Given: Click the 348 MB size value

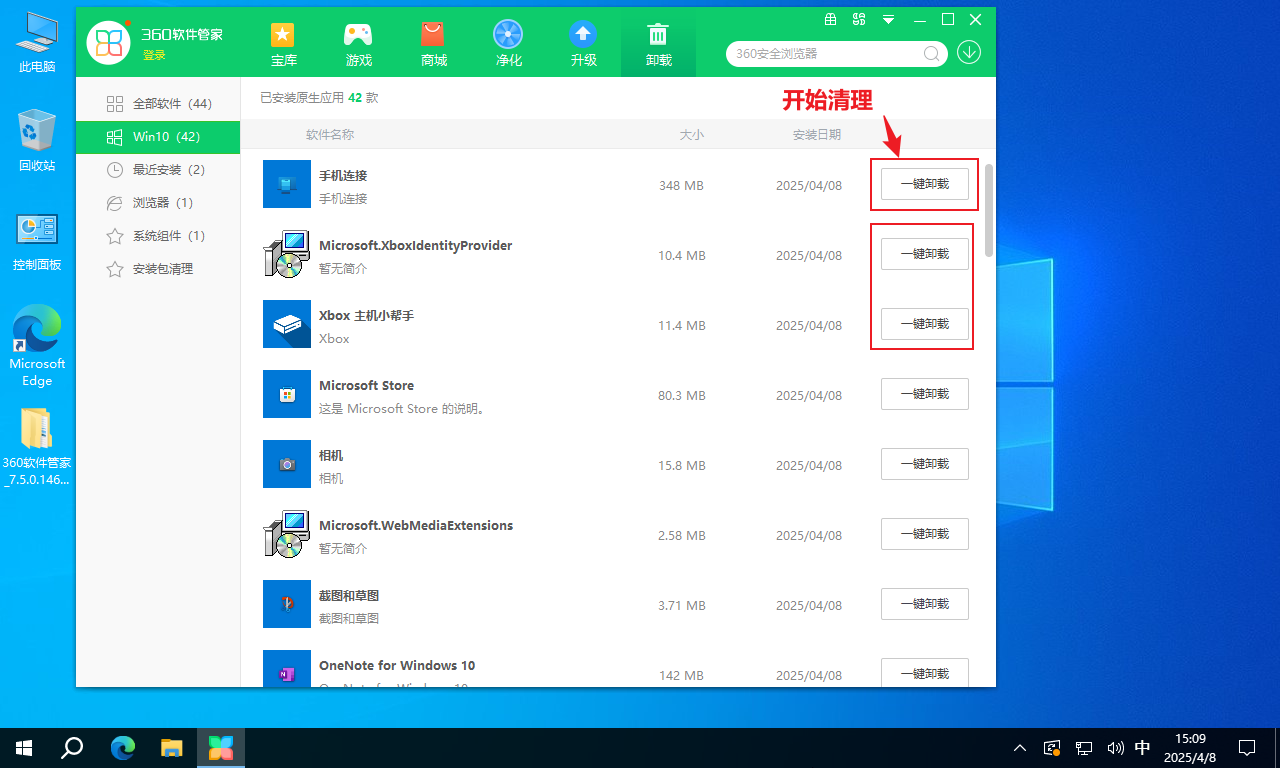Looking at the screenshot, I should pos(682,186).
